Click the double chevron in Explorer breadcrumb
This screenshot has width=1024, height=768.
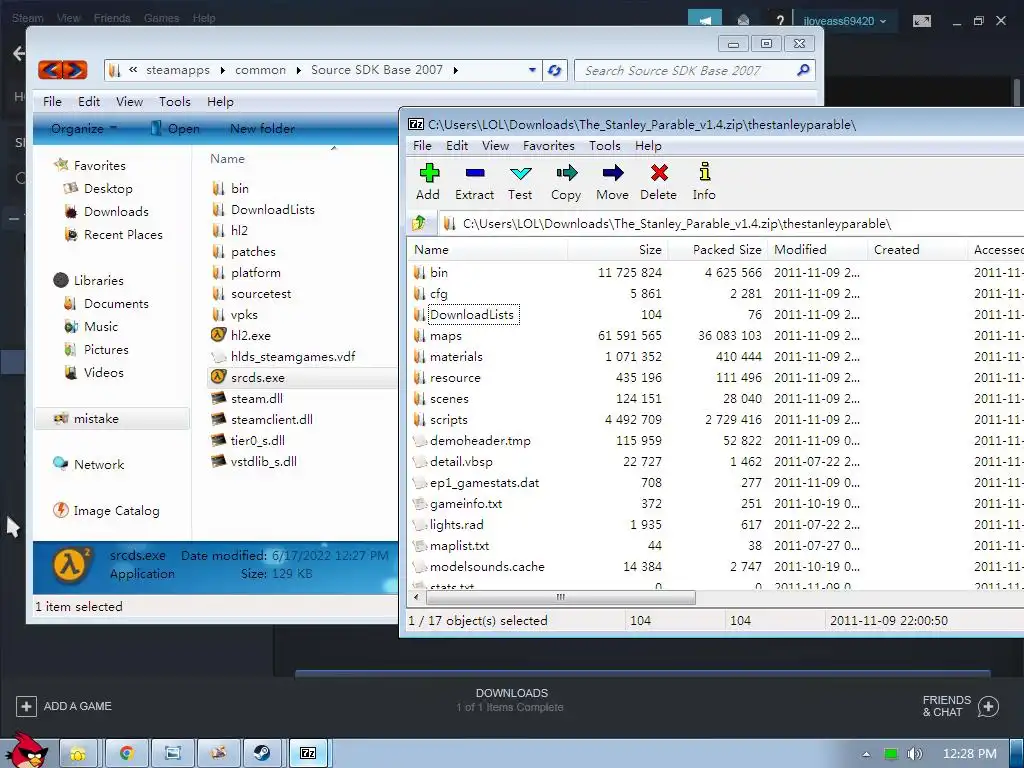point(133,69)
